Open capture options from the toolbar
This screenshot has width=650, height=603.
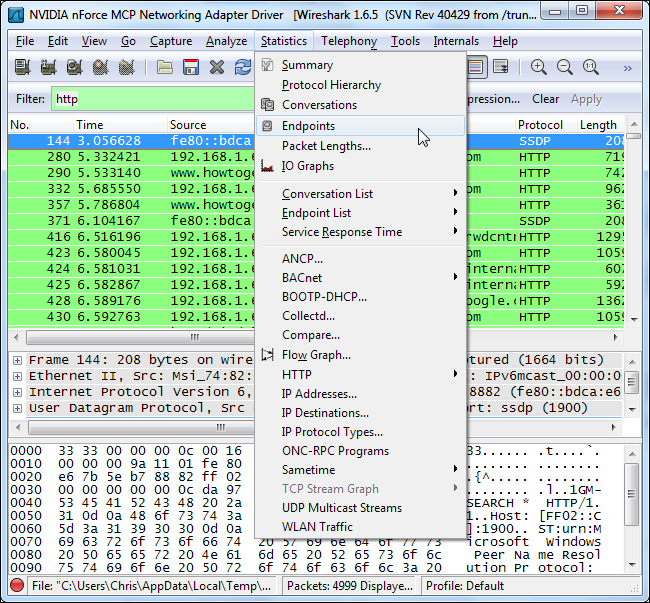(x=48, y=68)
